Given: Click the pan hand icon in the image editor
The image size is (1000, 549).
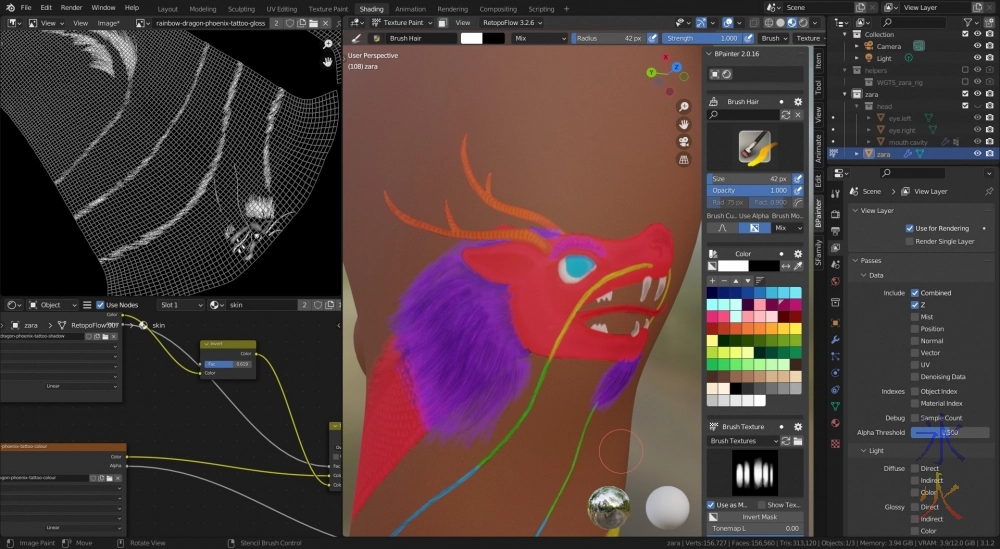Looking at the screenshot, I should [328, 62].
